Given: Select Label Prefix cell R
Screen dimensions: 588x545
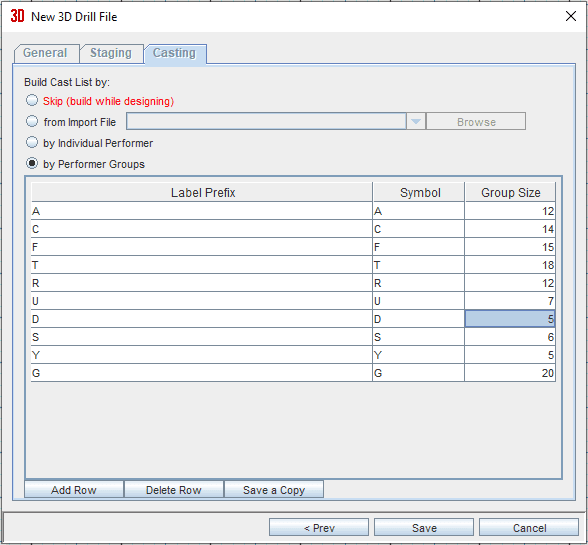Looking at the screenshot, I should (202, 283).
